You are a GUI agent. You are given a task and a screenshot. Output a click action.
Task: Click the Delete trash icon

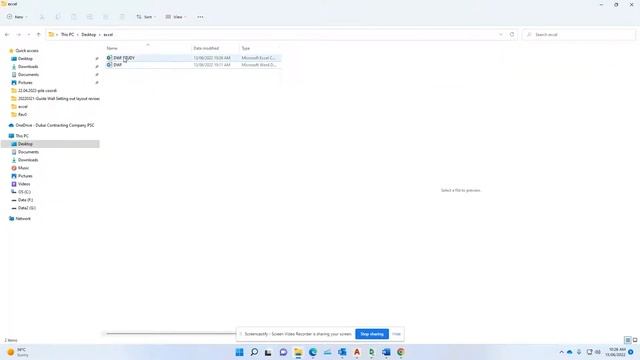tap(122, 17)
